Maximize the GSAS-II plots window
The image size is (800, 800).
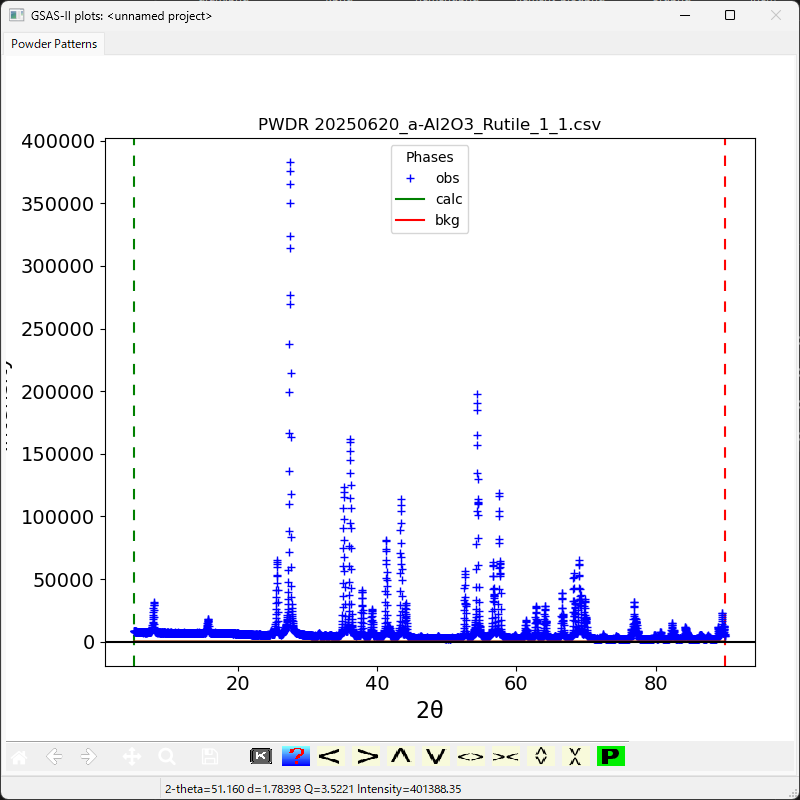(730, 16)
